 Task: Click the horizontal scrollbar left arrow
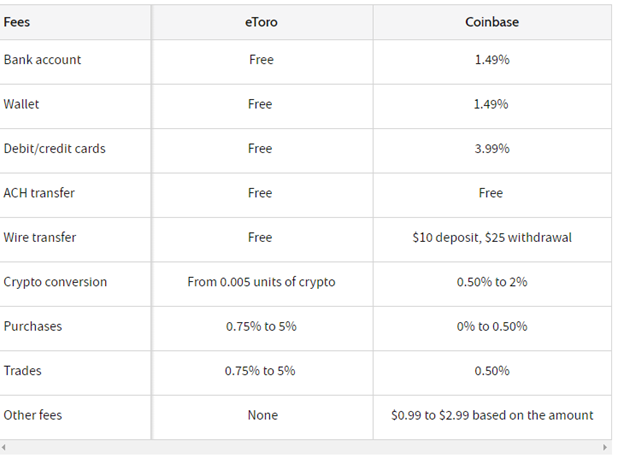(x=3, y=447)
